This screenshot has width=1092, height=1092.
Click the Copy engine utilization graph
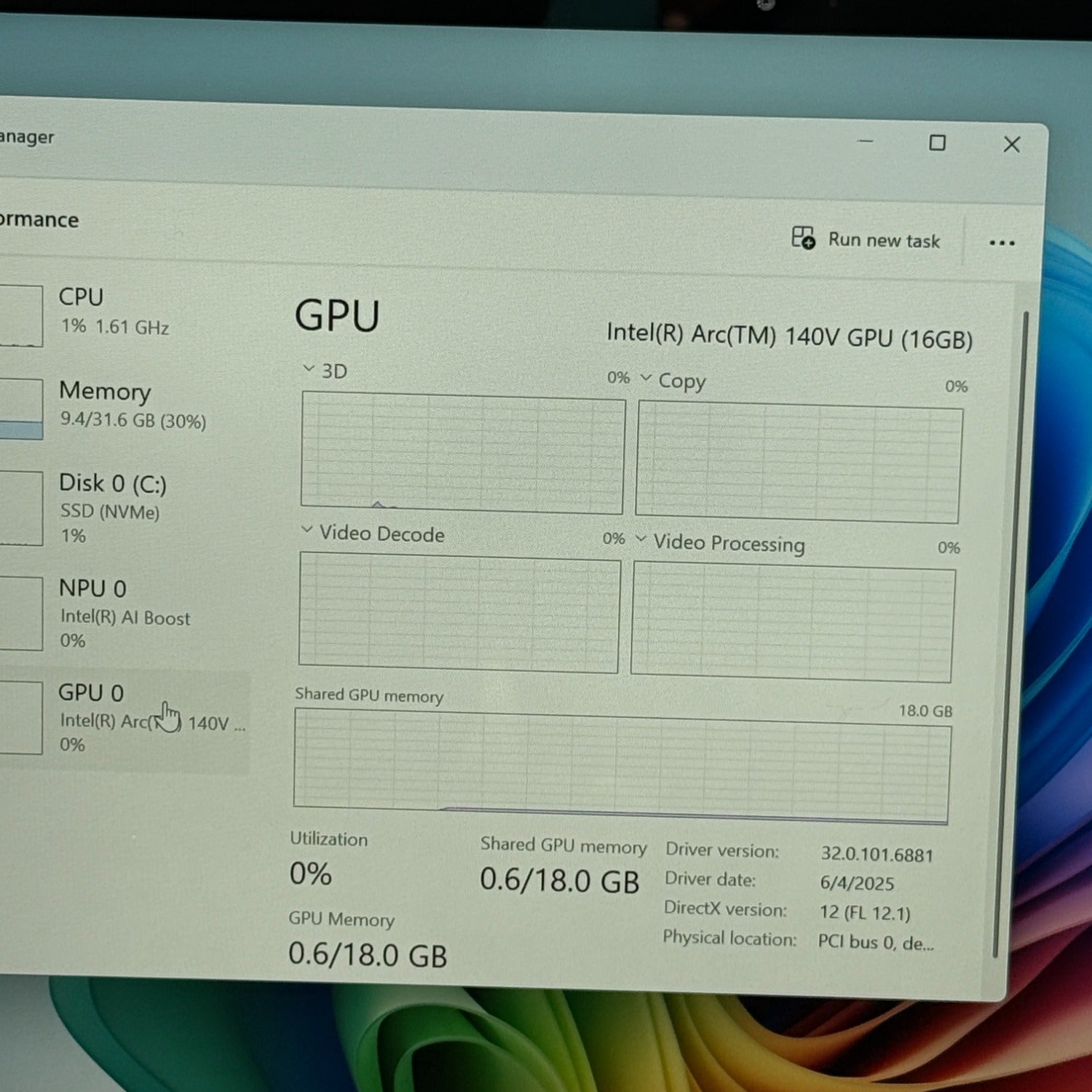click(798, 463)
